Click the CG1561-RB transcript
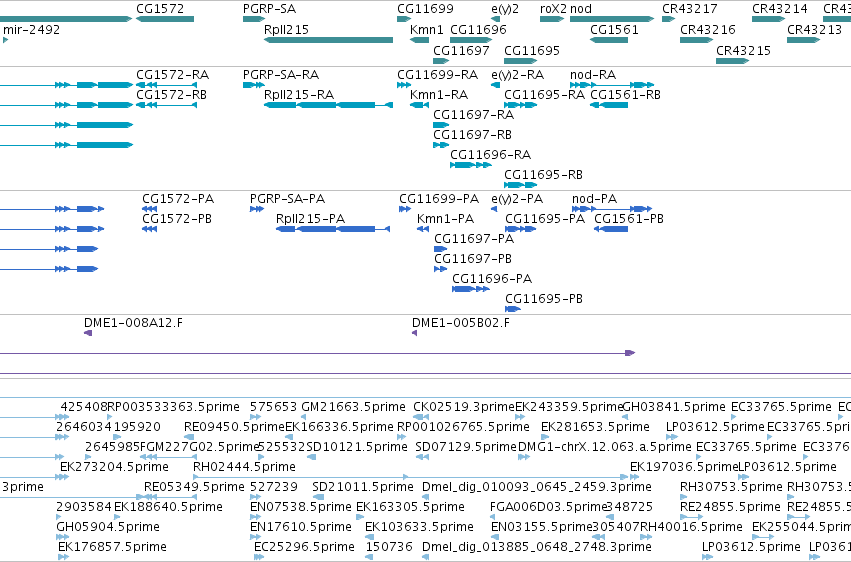This screenshot has width=851, height=562. [609, 105]
